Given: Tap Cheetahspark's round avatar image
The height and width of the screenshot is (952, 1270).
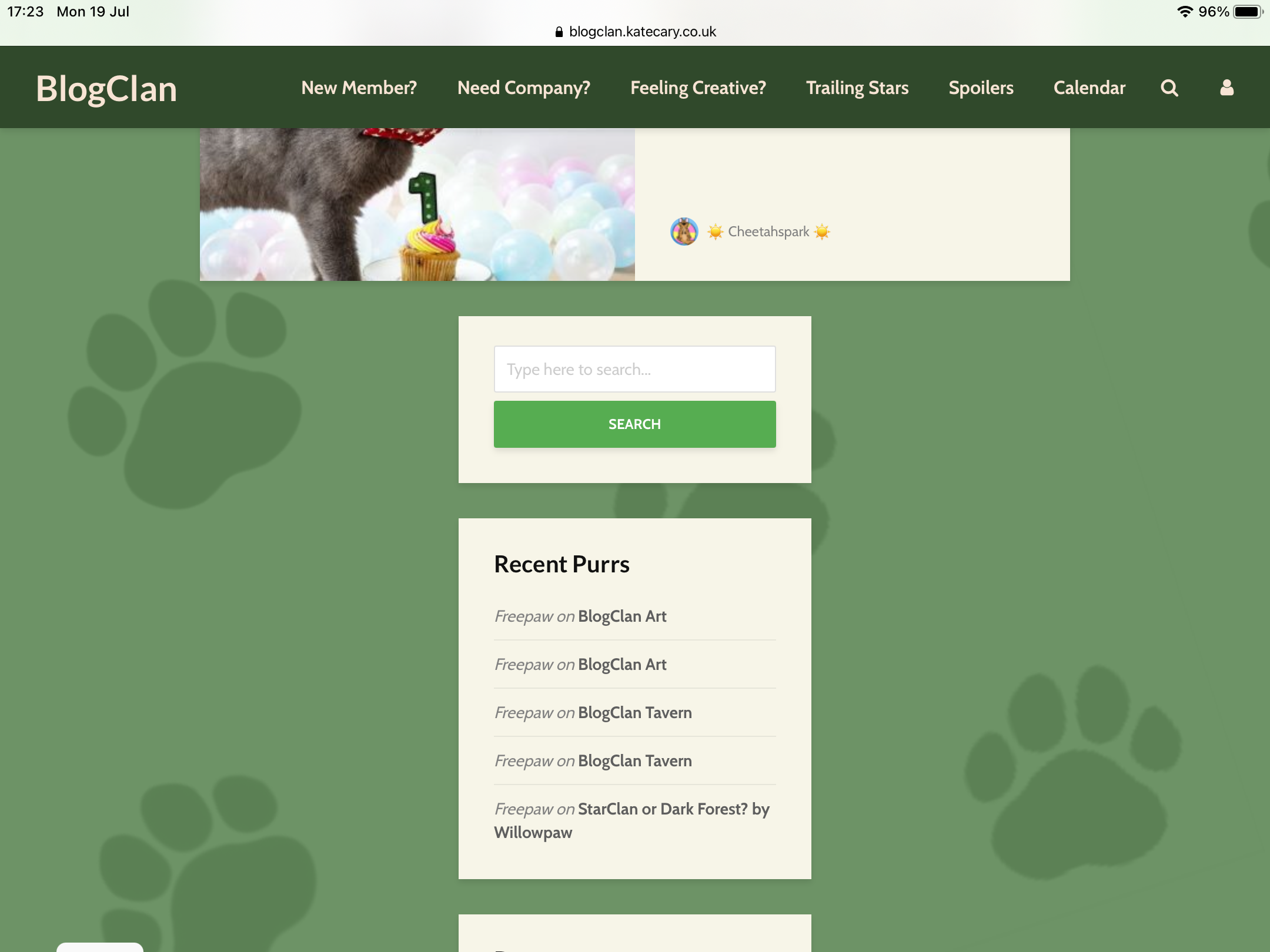Looking at the screenshot, I should 684,232.
